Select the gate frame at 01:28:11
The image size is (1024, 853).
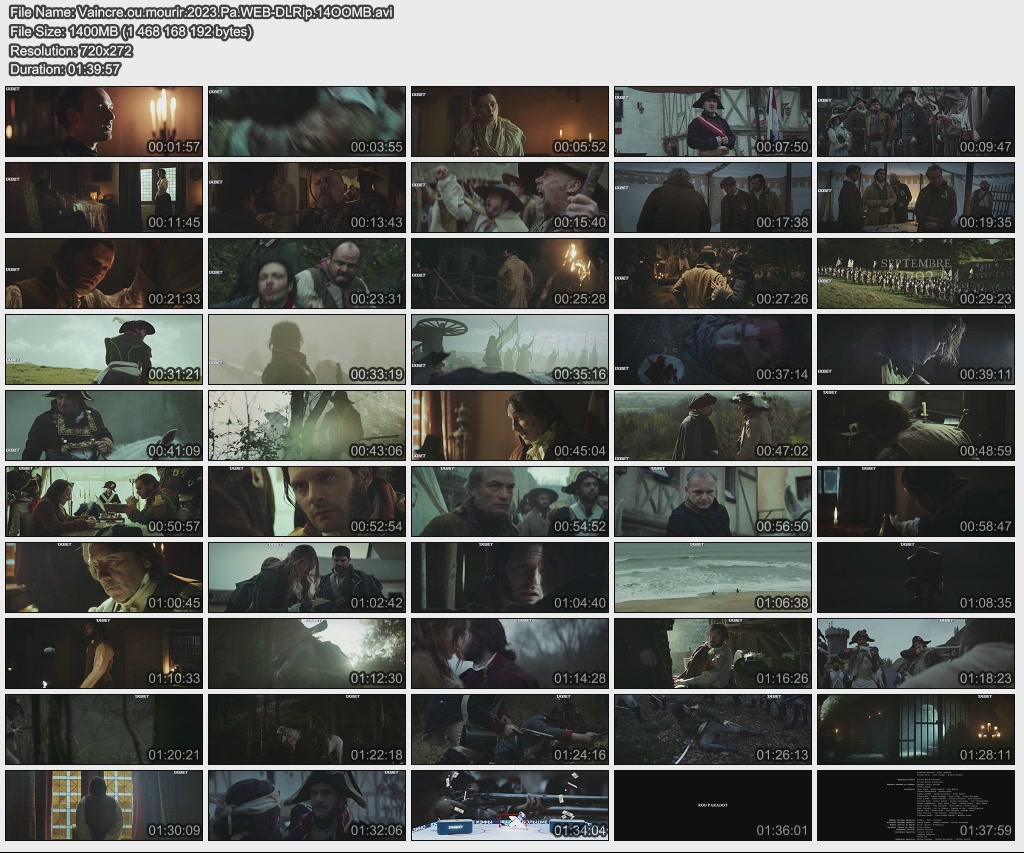[x=915, y=729]
